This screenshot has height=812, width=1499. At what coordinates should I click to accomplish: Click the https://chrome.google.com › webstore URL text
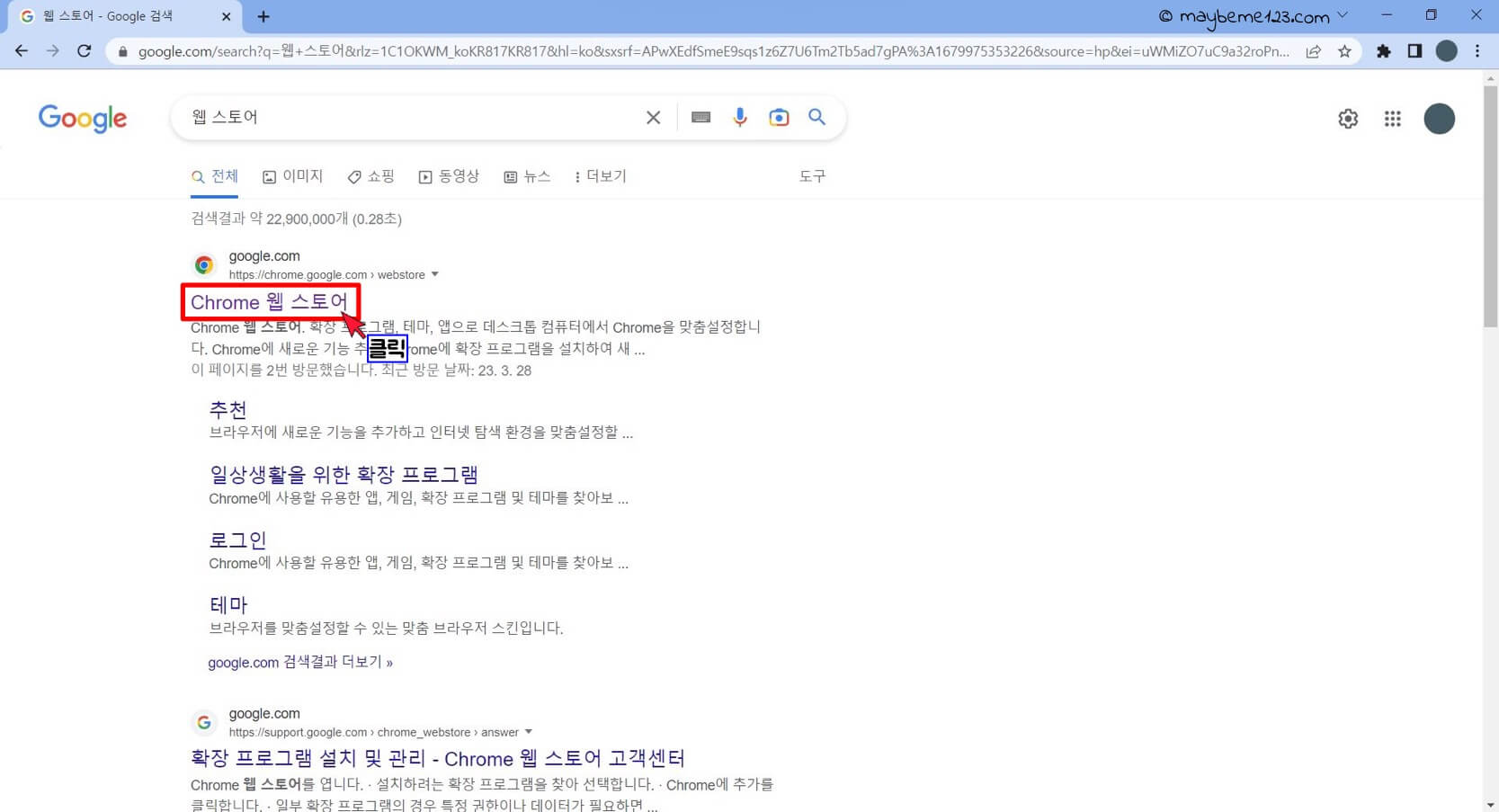tap(326, 275)
